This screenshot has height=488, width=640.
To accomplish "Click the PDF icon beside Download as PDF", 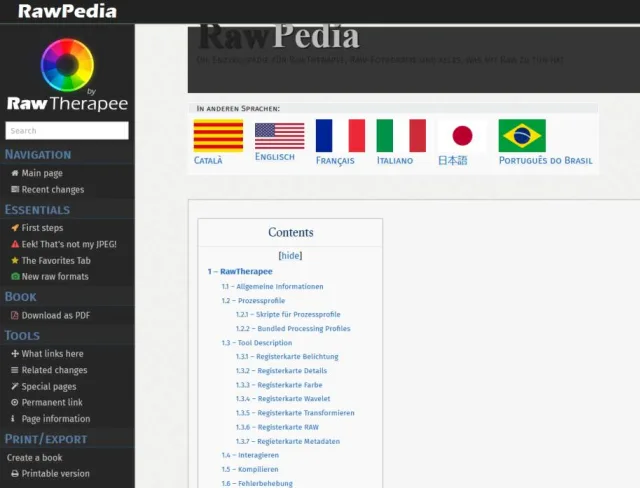I will point(15,315).
